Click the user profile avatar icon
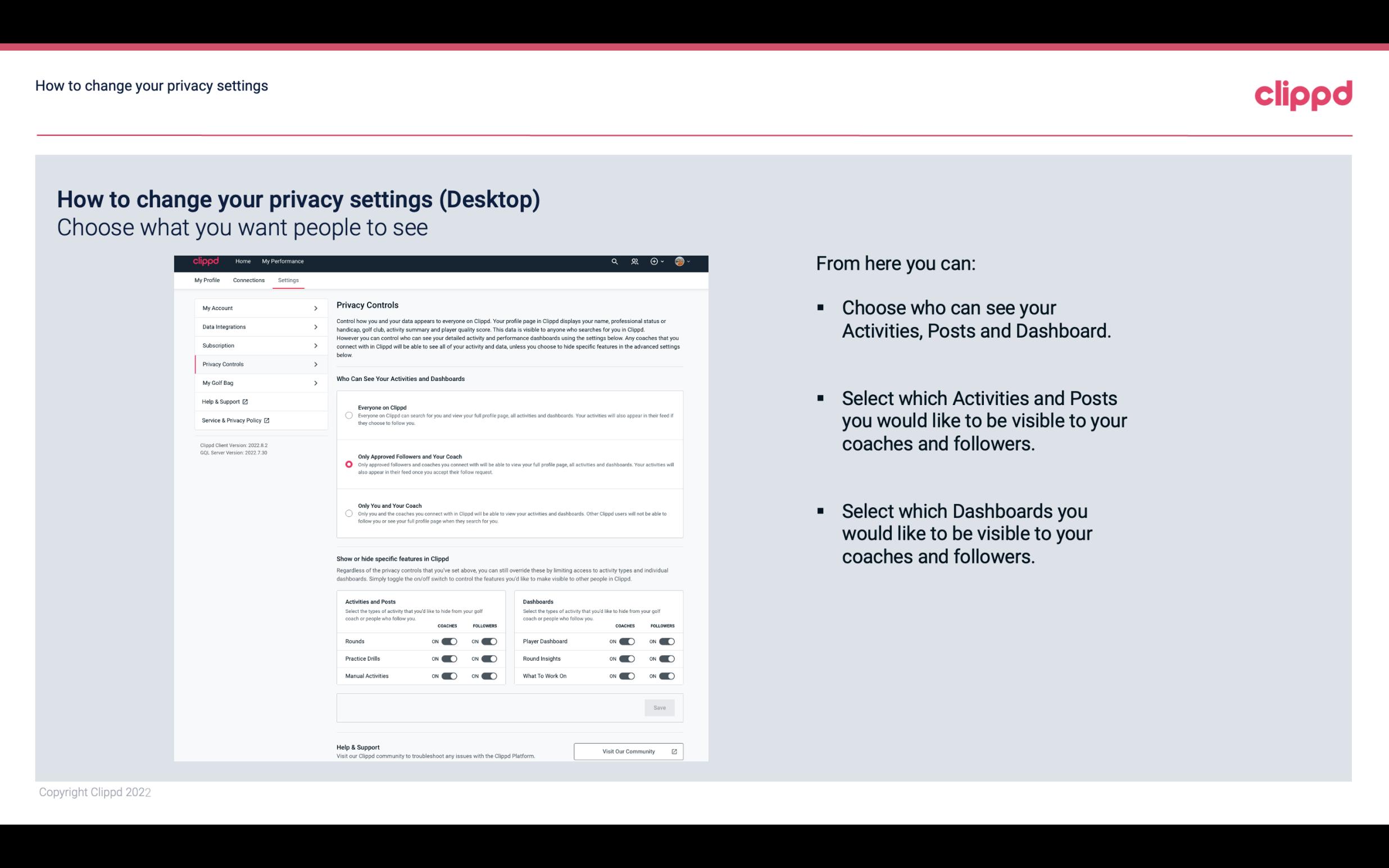The width and height of the screenshot is (1389, 868). point(680,262)
